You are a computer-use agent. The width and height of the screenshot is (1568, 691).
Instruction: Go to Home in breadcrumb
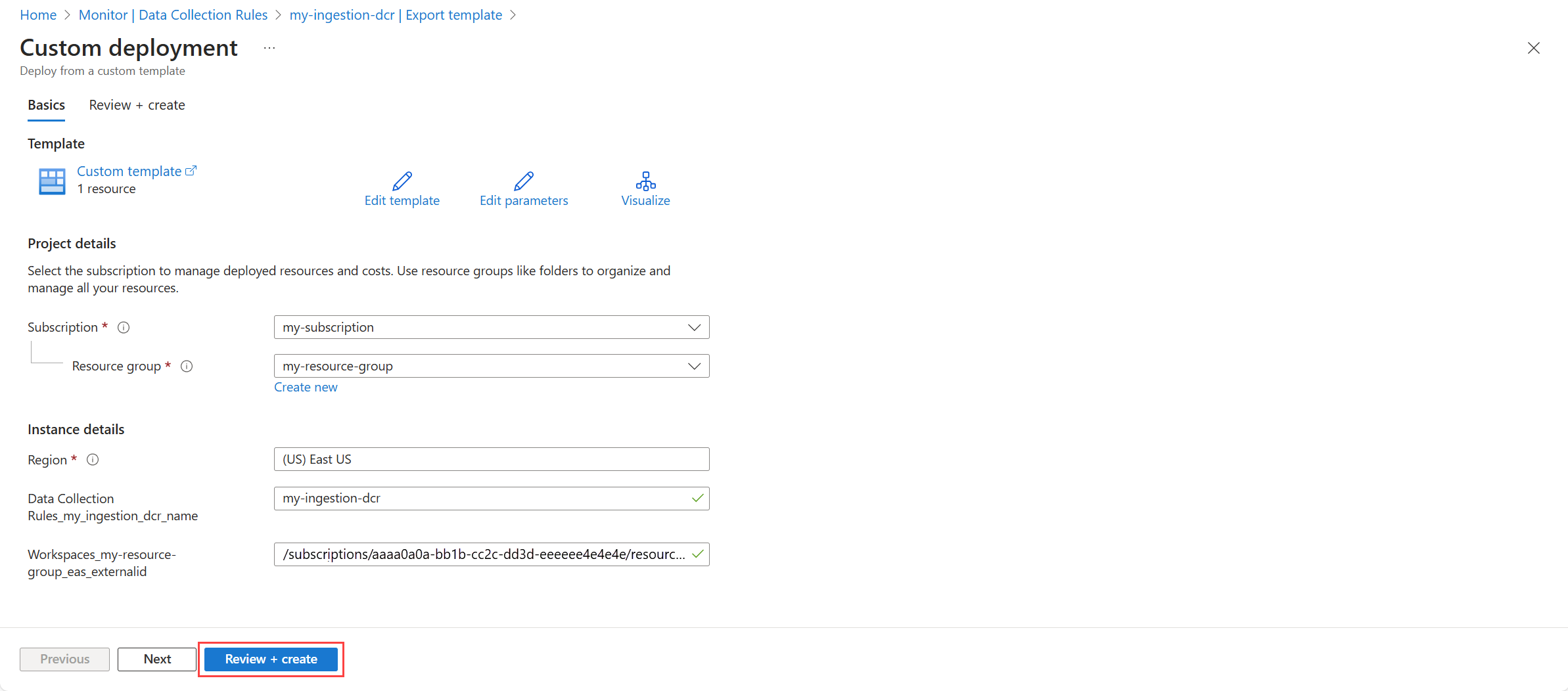[38, 14]
